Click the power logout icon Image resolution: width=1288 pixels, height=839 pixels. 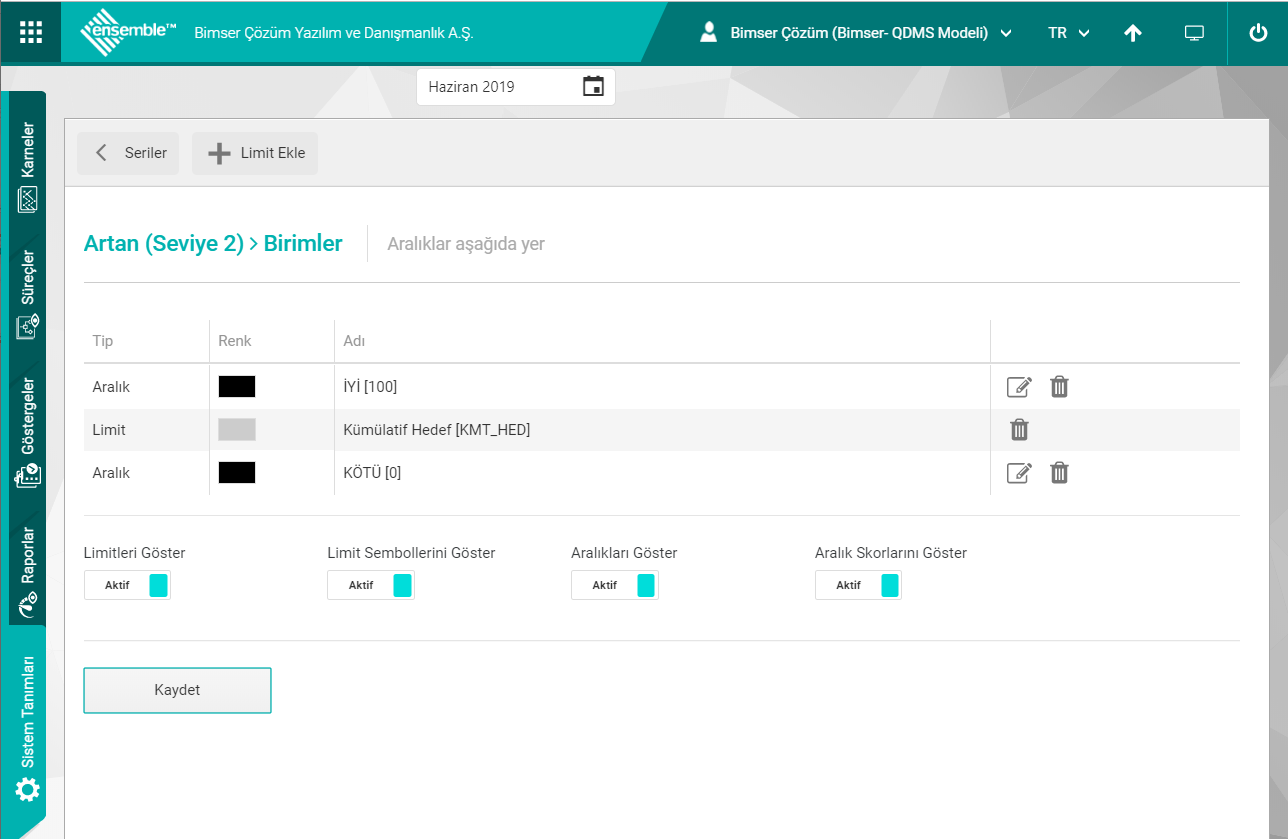coord(1258,33)
